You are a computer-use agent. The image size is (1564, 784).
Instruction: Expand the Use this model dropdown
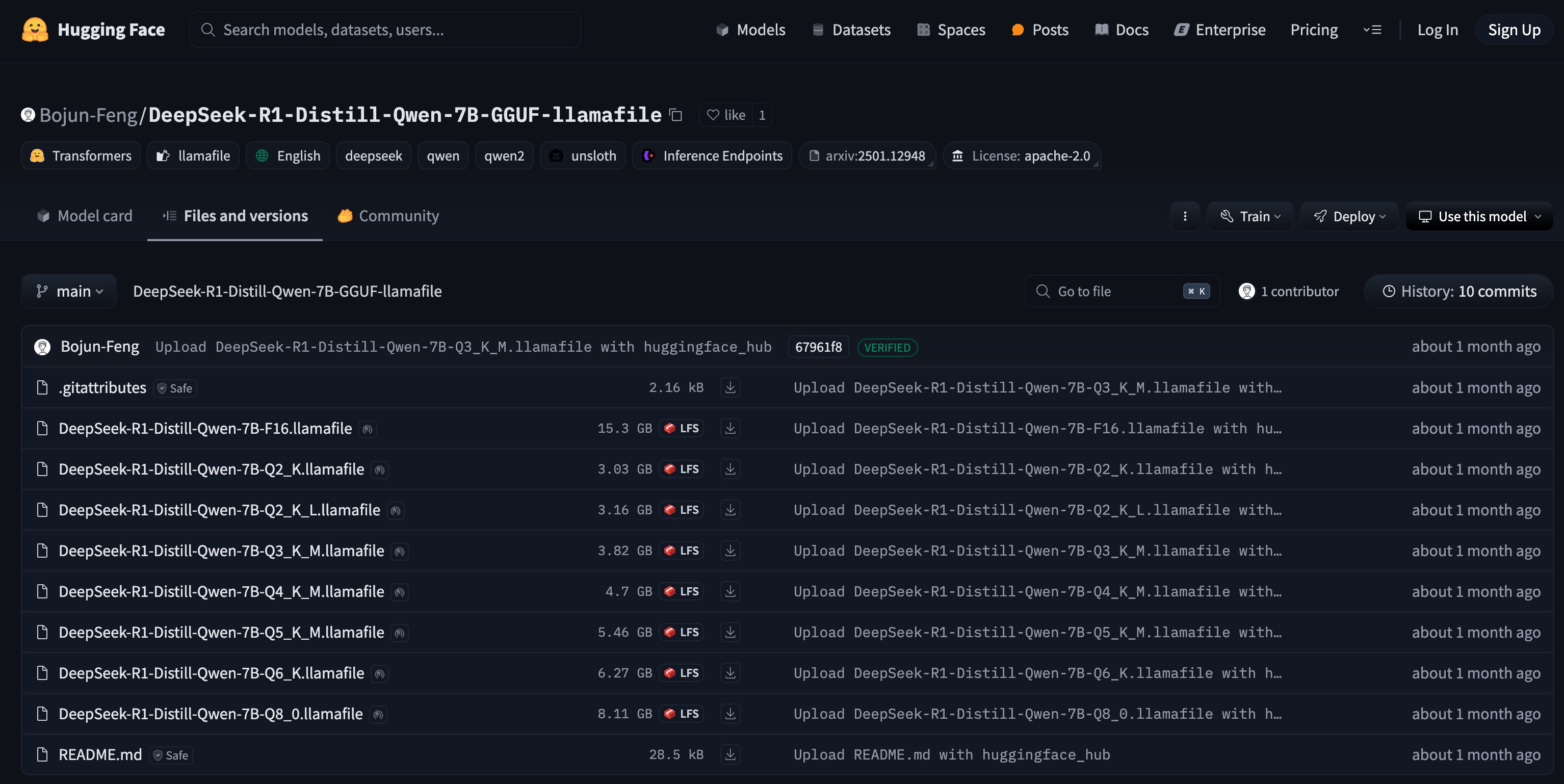[1479, 216]
